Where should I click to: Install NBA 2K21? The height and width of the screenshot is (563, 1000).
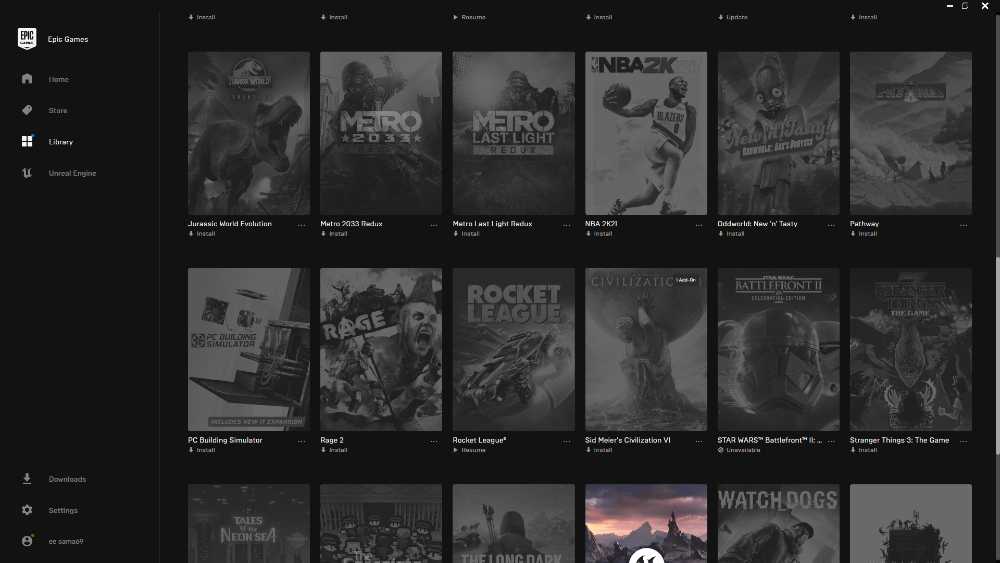coord(599,234)
